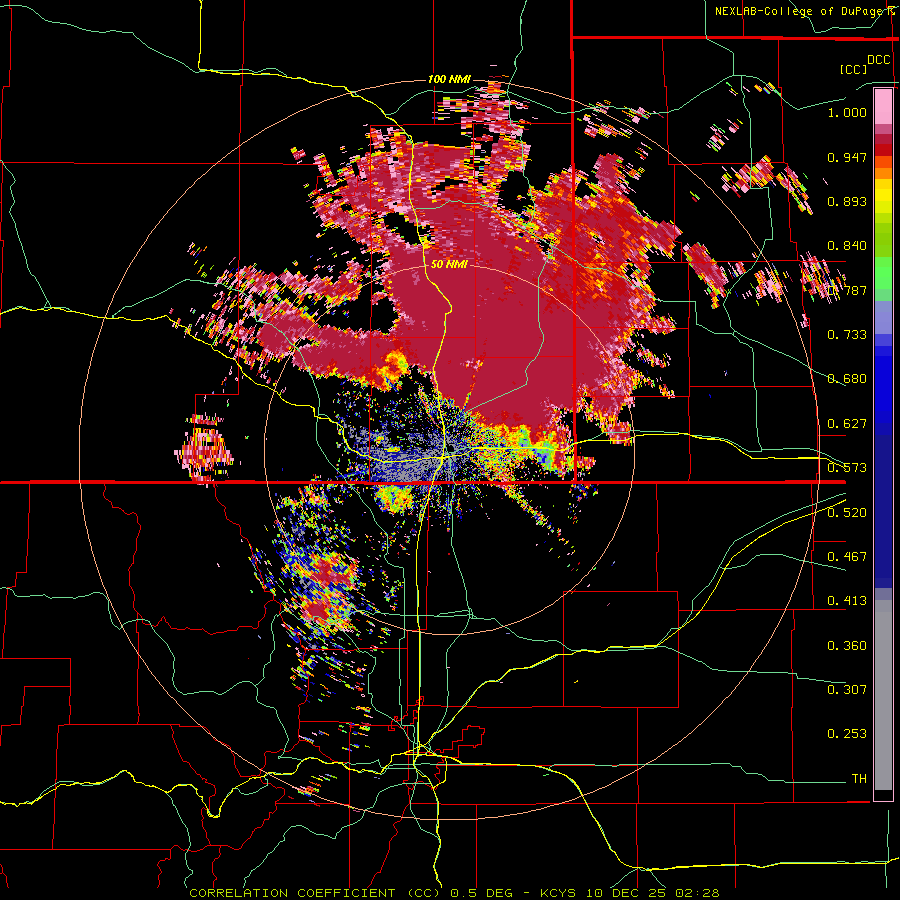Click the 0.627 value on color scale
Viewport: 900px width, 900px height.
pyautogui.click(x=847, y=424)
